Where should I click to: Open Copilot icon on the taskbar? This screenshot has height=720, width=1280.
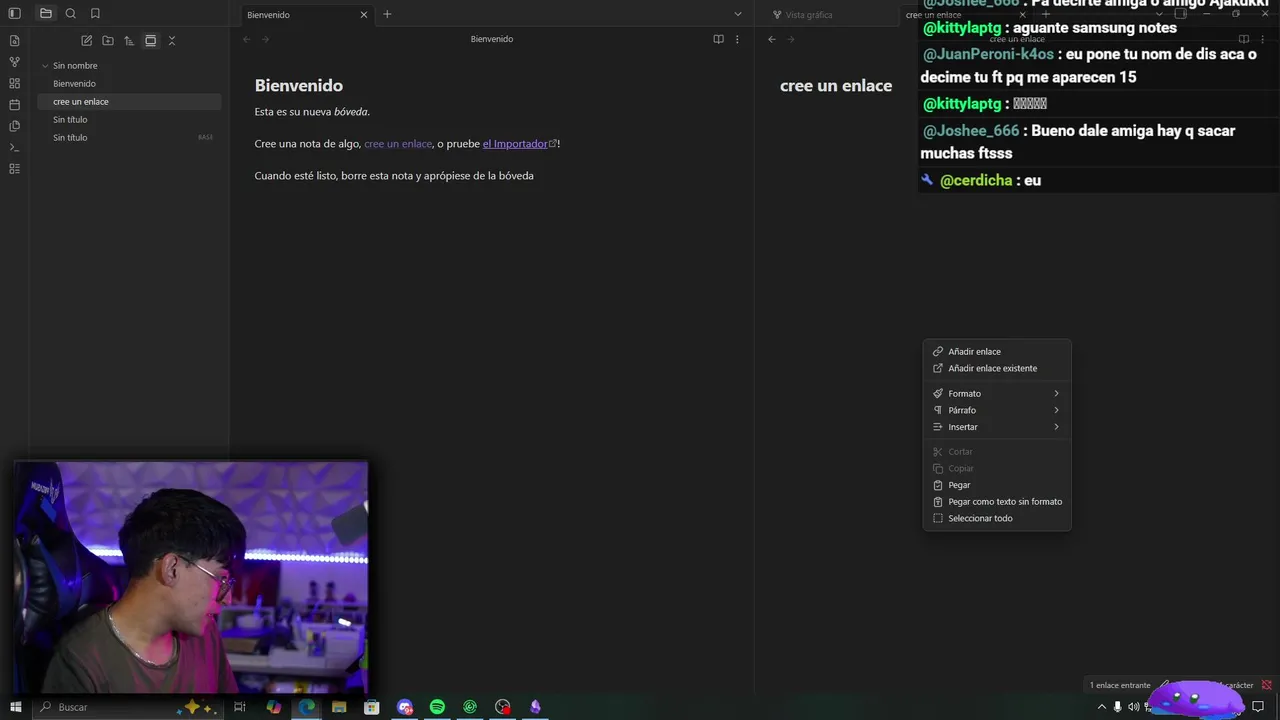(x=274, y=707)
